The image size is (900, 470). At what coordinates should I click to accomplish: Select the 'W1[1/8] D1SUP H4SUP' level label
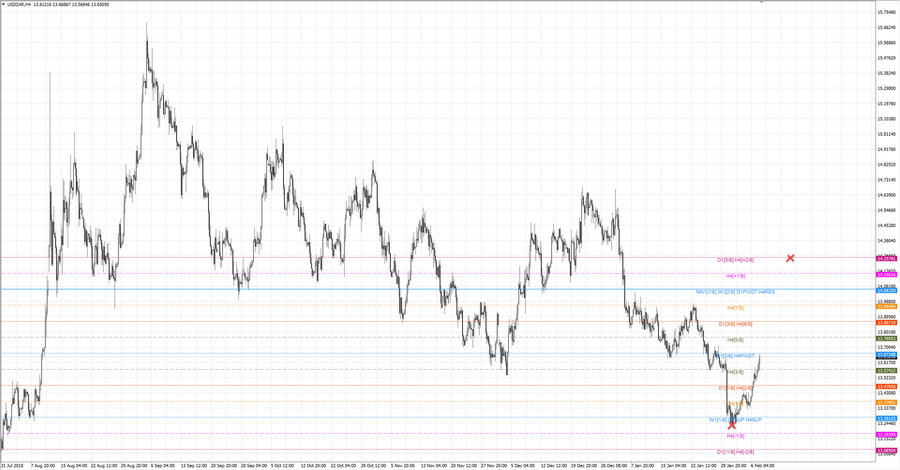(735, 420)
